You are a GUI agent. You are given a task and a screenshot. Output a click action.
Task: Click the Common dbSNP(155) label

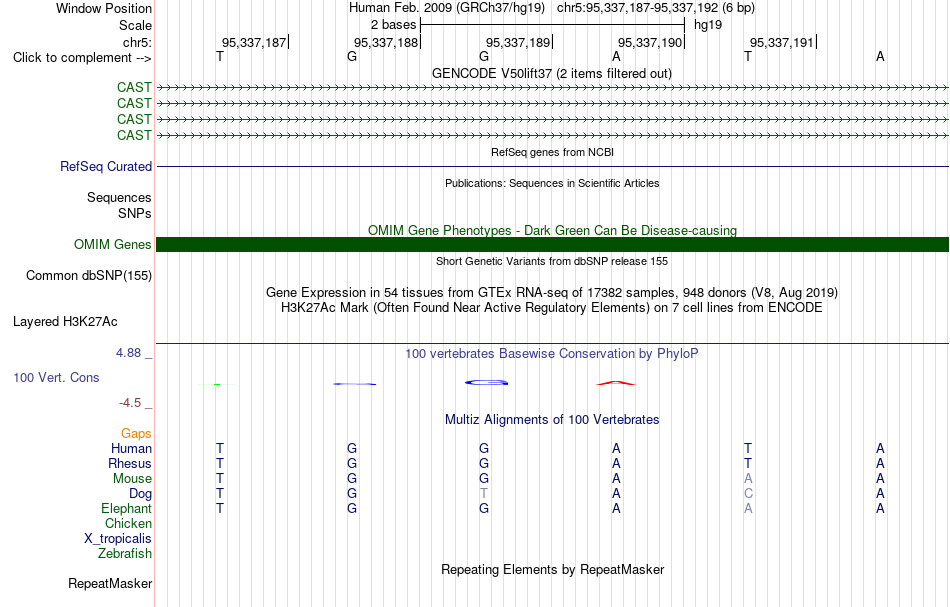pyautogui.click(x=88, y=276)
